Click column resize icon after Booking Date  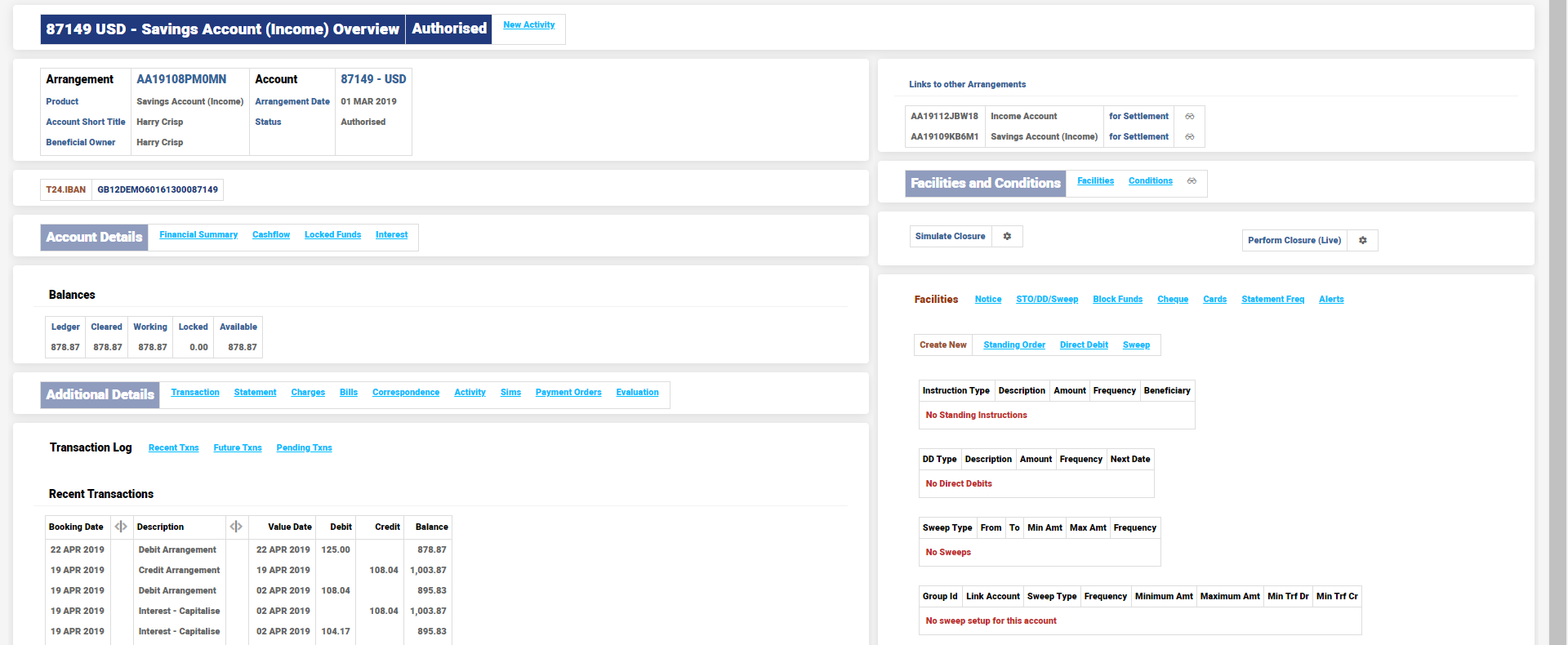point(121,527)
